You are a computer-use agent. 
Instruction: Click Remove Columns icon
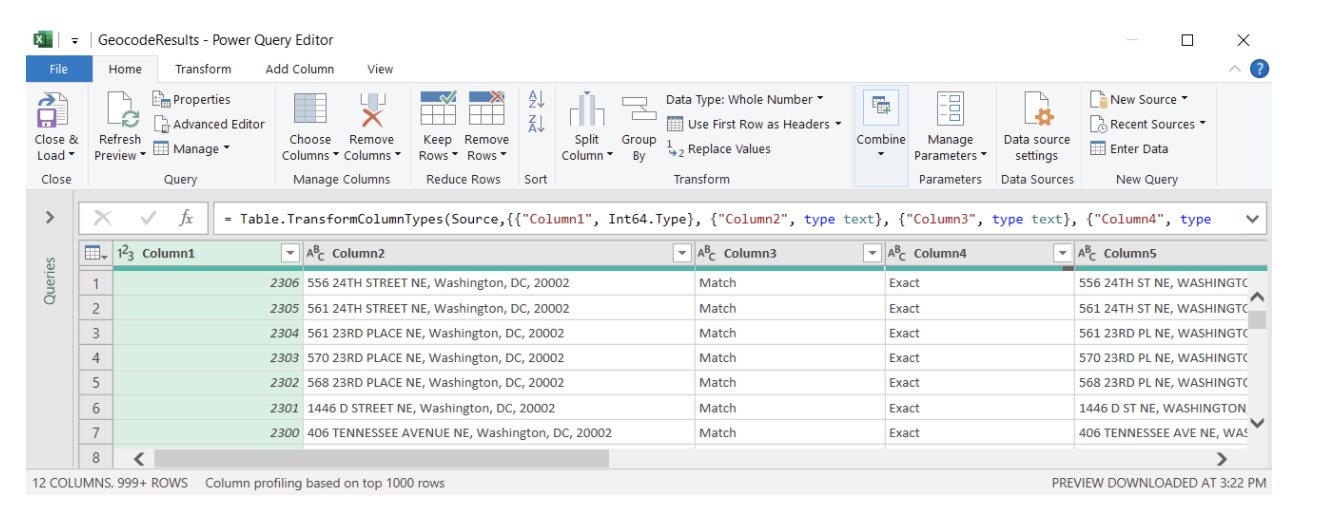pos(371,110)
